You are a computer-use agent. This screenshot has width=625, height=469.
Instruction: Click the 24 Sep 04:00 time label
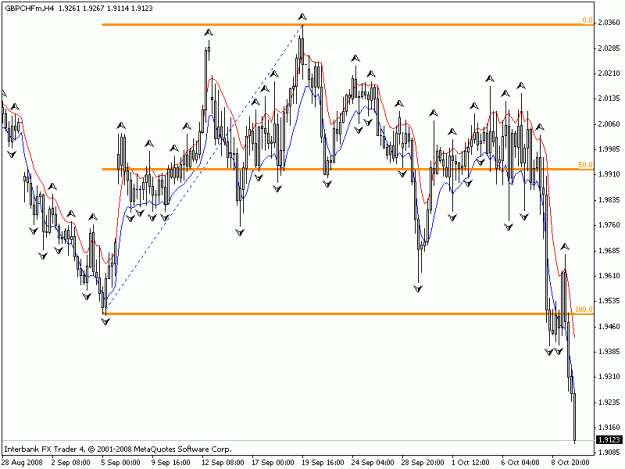pyautogui.click(x=373, y=463)
